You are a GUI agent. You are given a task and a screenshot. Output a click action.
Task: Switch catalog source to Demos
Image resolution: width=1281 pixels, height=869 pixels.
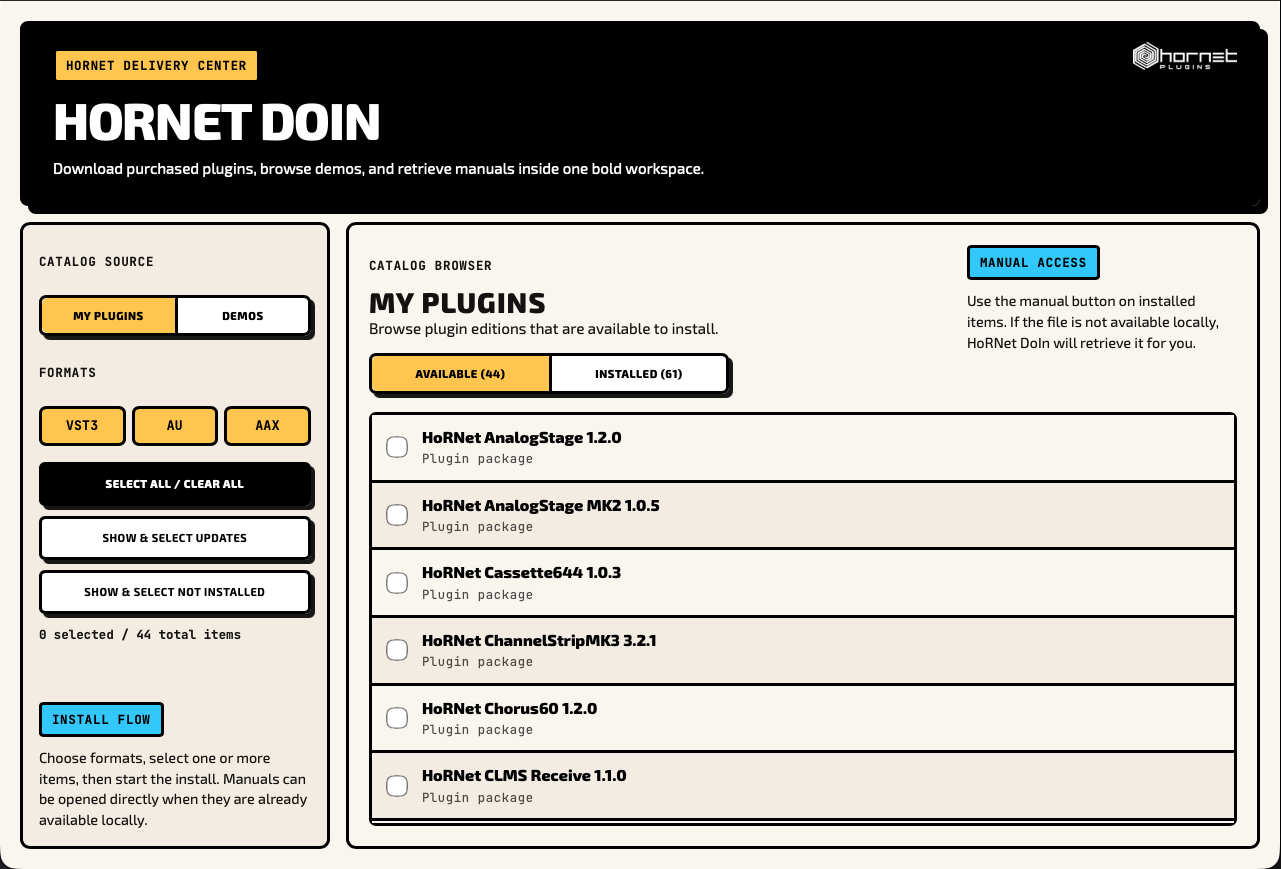tap(243, 315)
